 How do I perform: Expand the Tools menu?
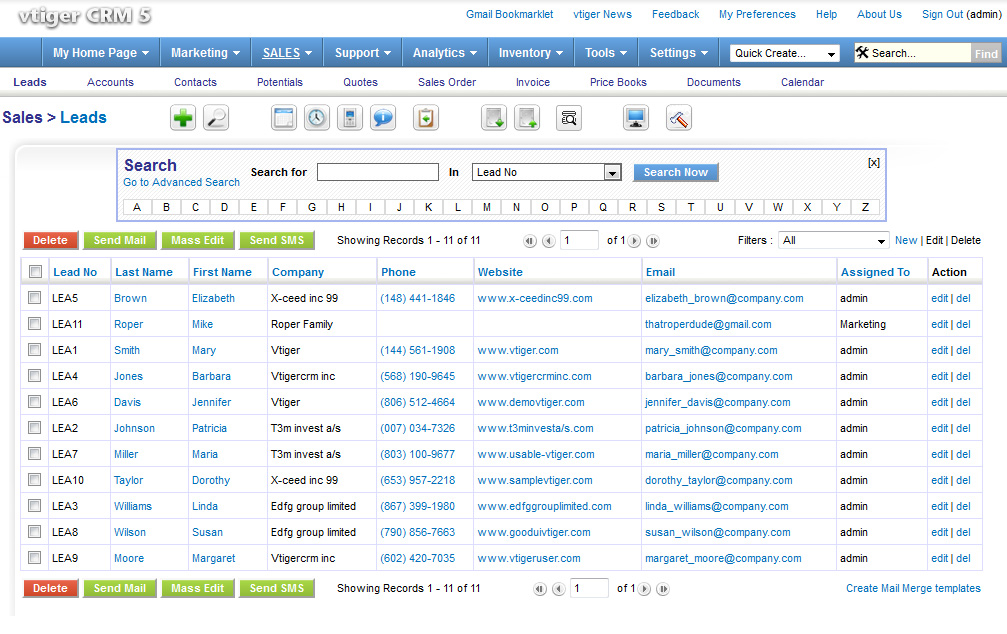(606, 53)
